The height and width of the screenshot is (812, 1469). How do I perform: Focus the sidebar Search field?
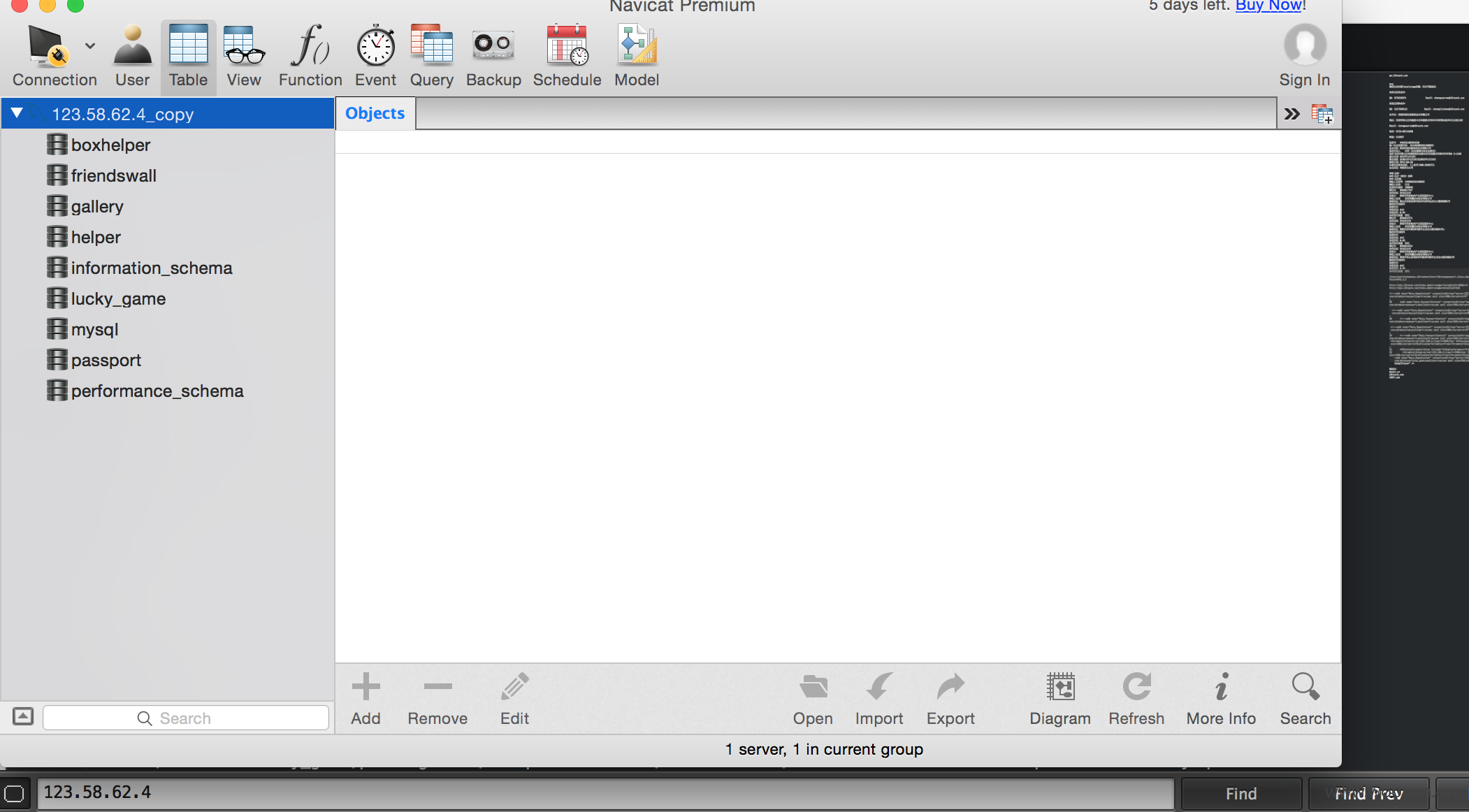[x=186, y=718]
